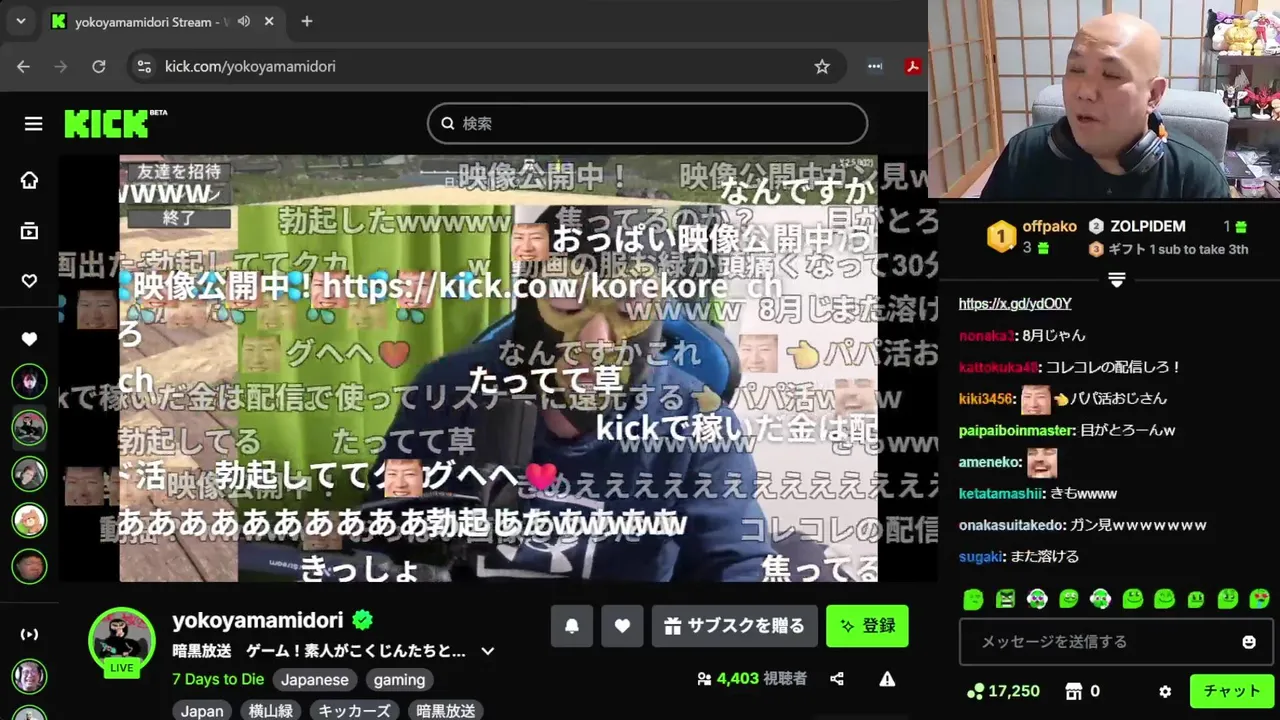Bookmark this page with star icon
This screenshot has width=1280, height=720.
[822, 66]
